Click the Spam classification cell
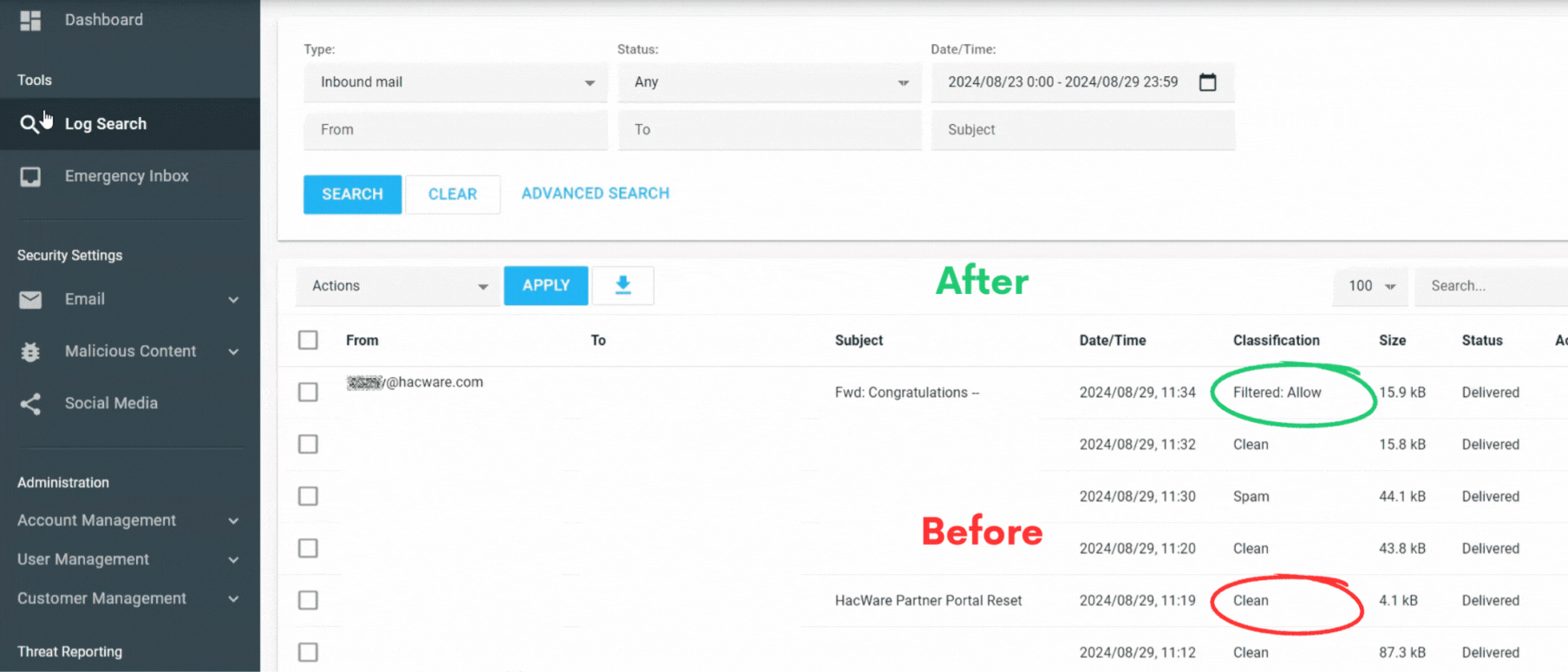Screen dimensions: 1568x672 point(1251,496)
